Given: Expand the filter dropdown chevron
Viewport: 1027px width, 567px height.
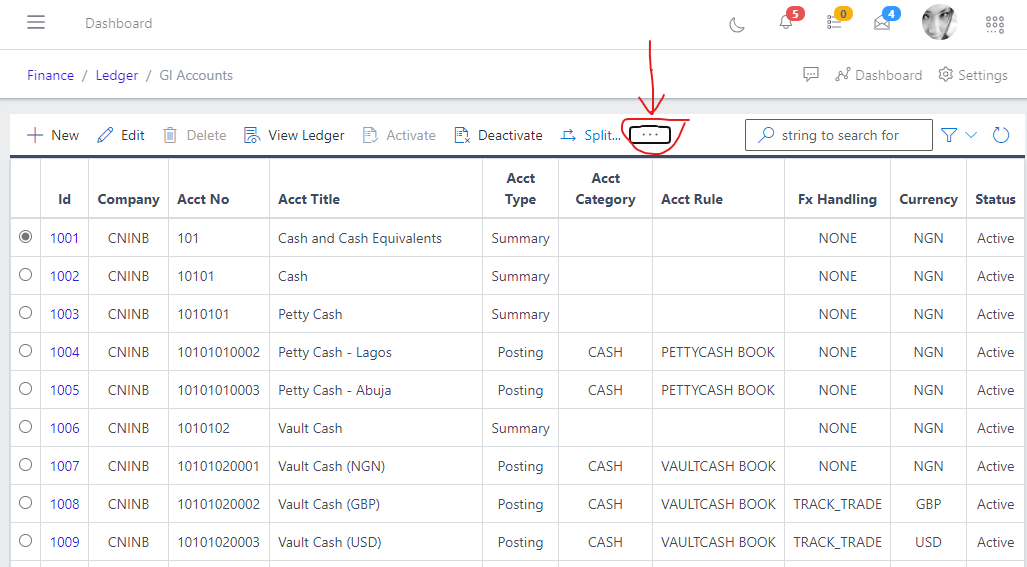Looking at the screenshot, I should [x=971, y=135].
